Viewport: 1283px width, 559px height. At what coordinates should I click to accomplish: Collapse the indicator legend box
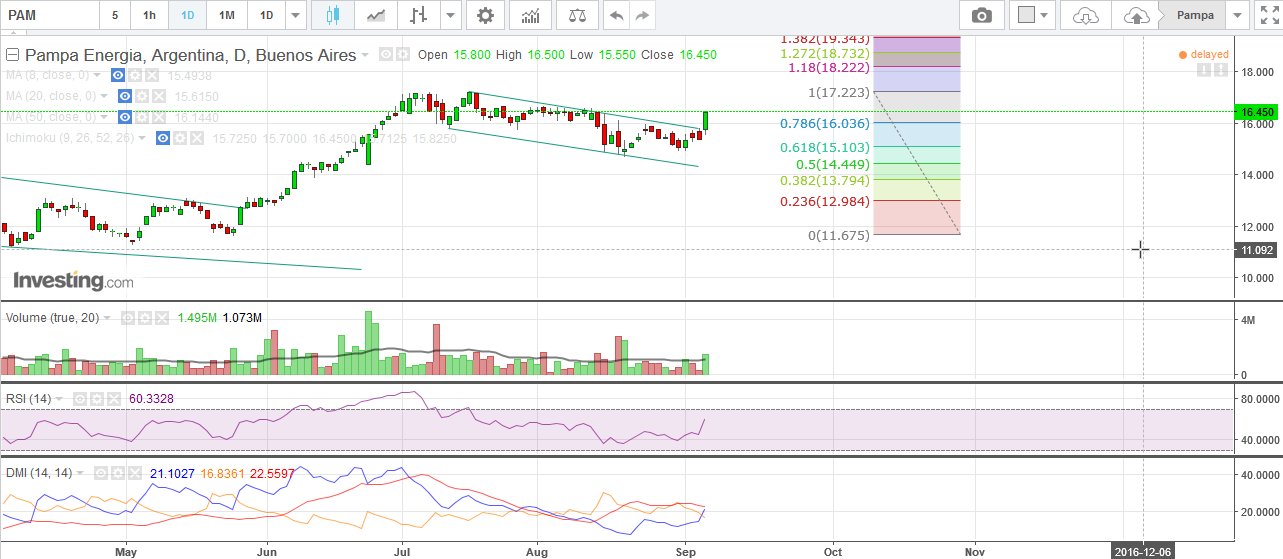click(x=13, y=55)
